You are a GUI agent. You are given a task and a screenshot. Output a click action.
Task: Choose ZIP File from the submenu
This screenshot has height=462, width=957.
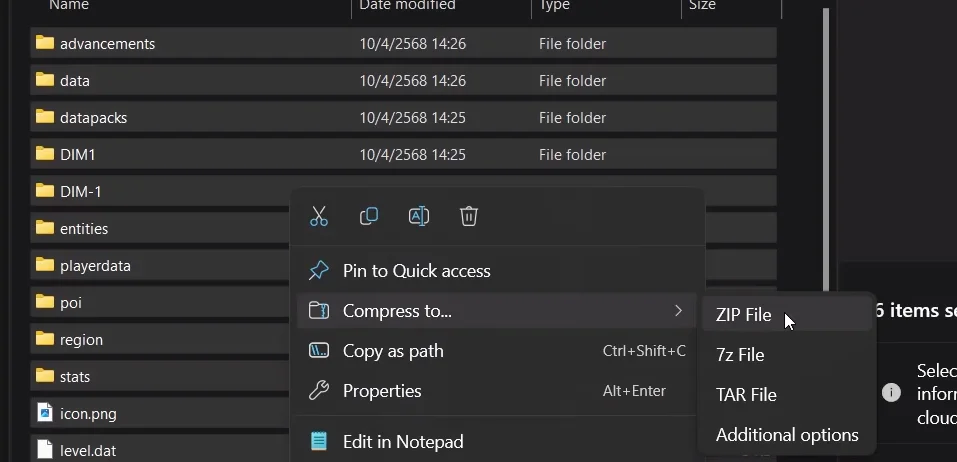(x=743, y=315)
